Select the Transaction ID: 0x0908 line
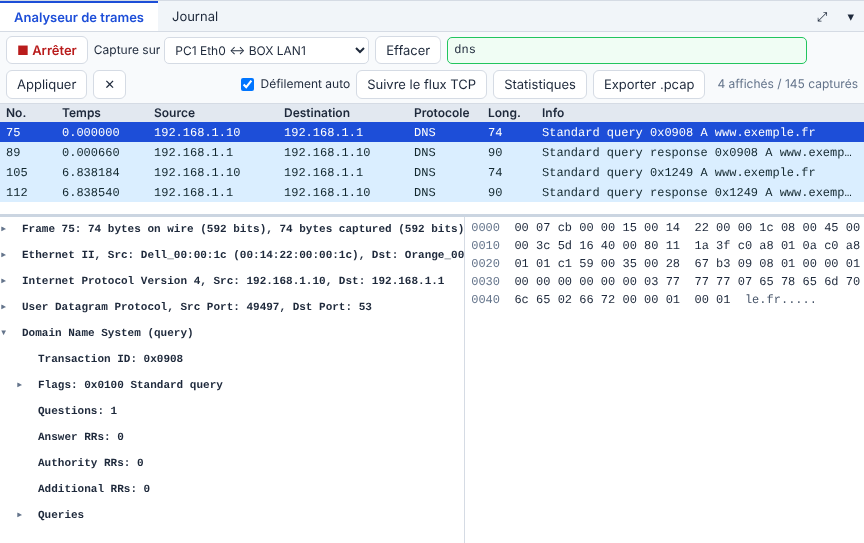864x543 pixels. pyautogui.click(x=110, y=359)
